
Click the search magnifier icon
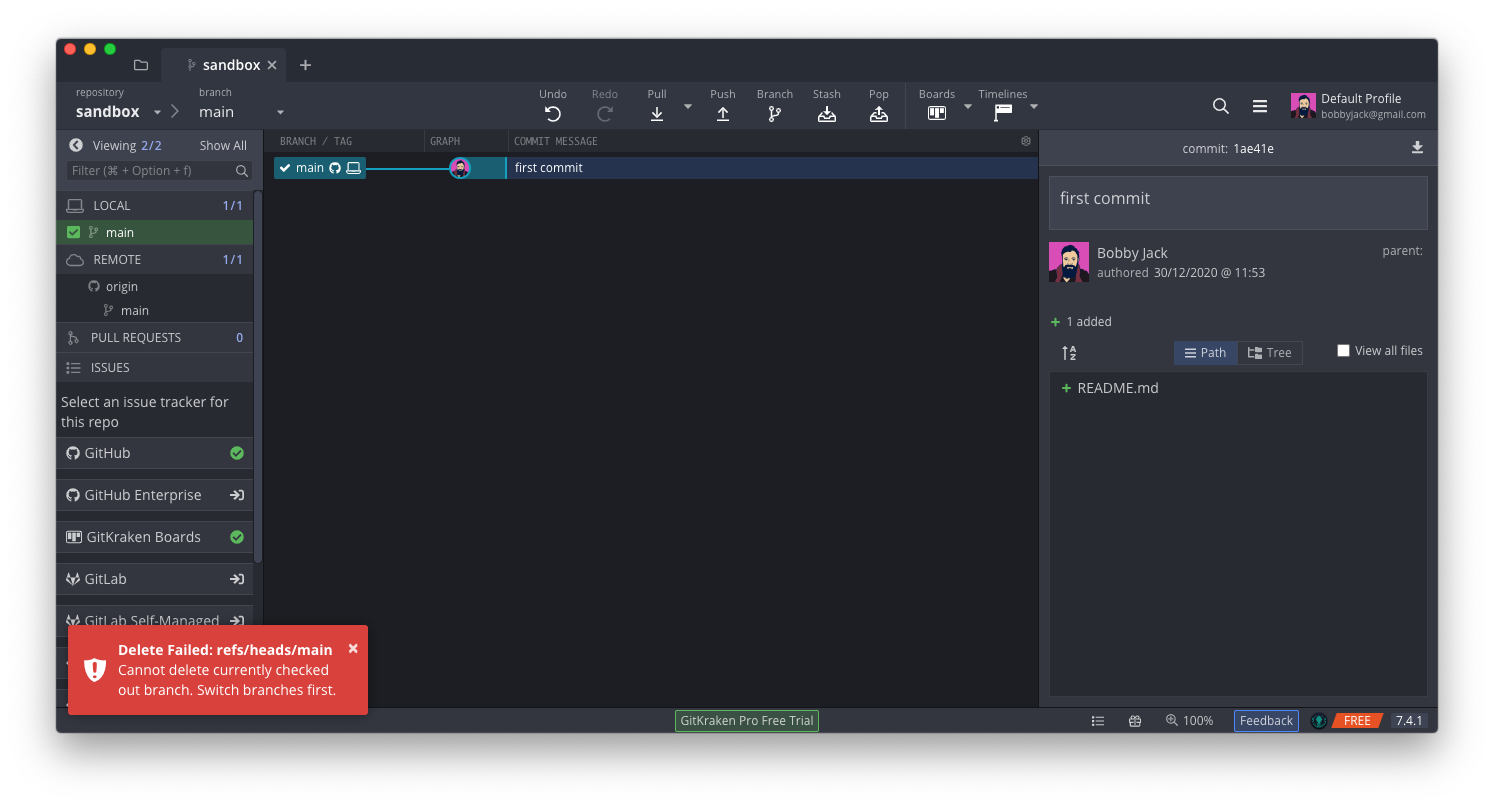point(1220,105)
